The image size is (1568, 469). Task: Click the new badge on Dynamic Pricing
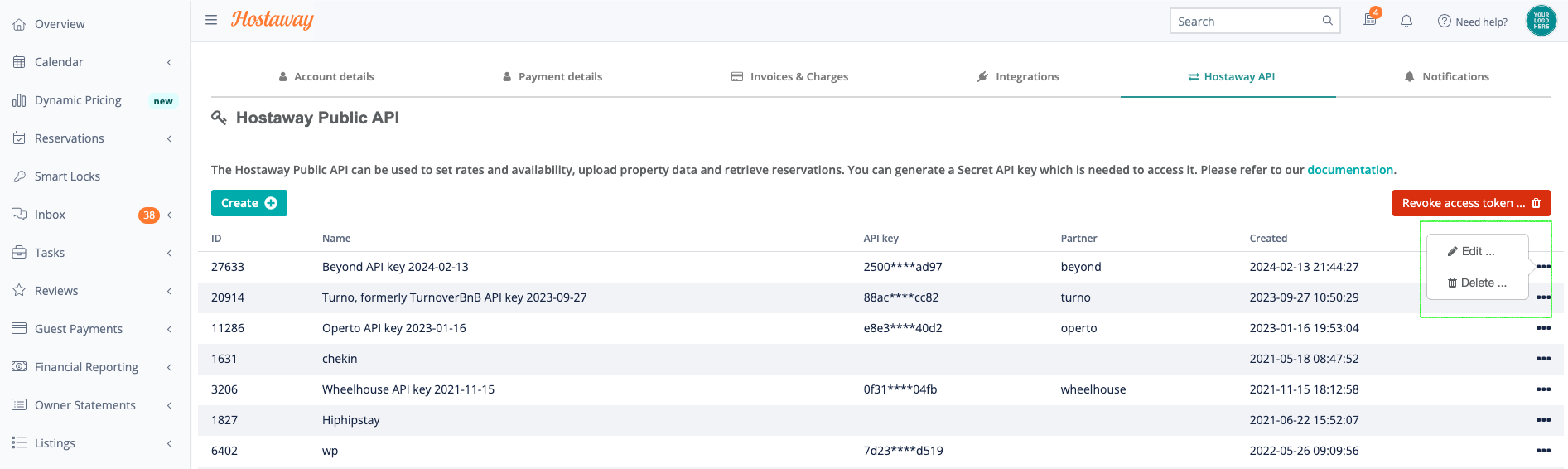163,101
